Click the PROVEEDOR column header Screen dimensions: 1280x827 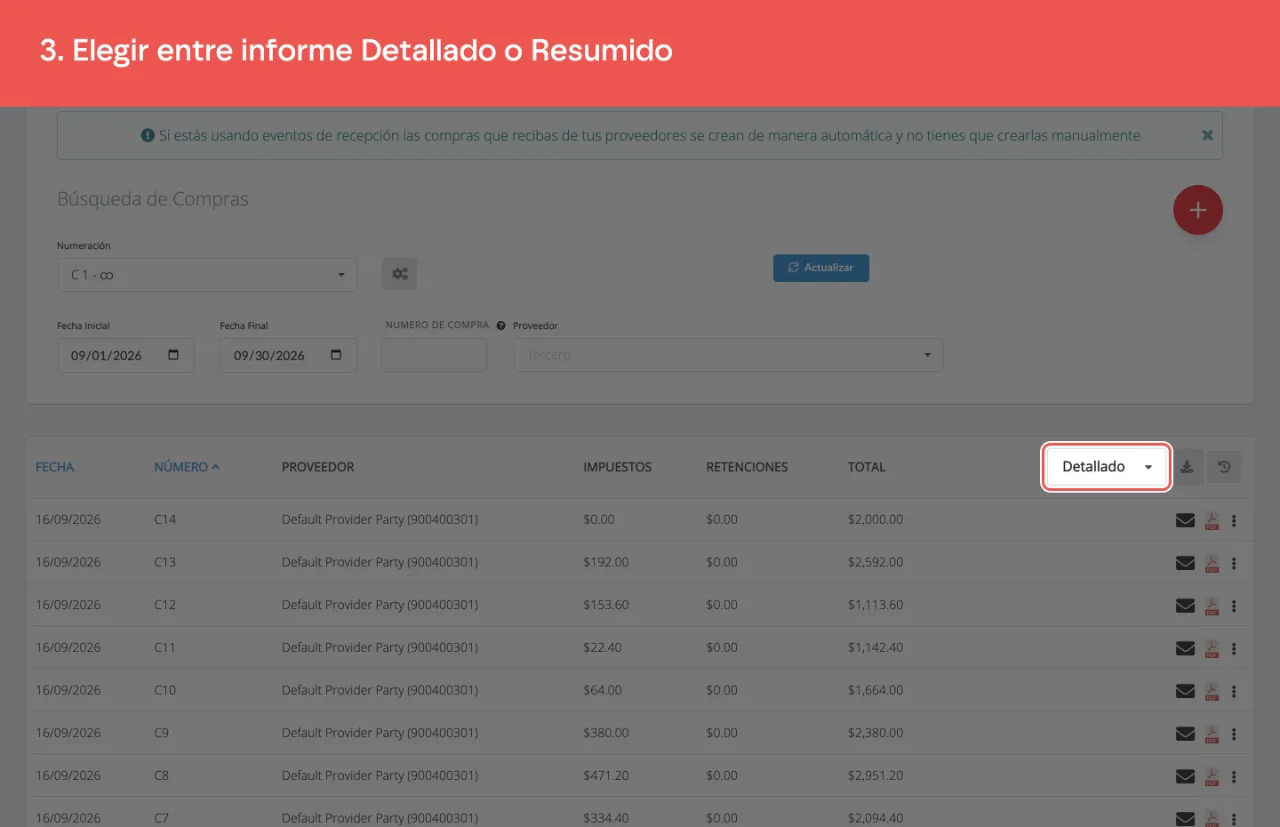coord(318,467)
